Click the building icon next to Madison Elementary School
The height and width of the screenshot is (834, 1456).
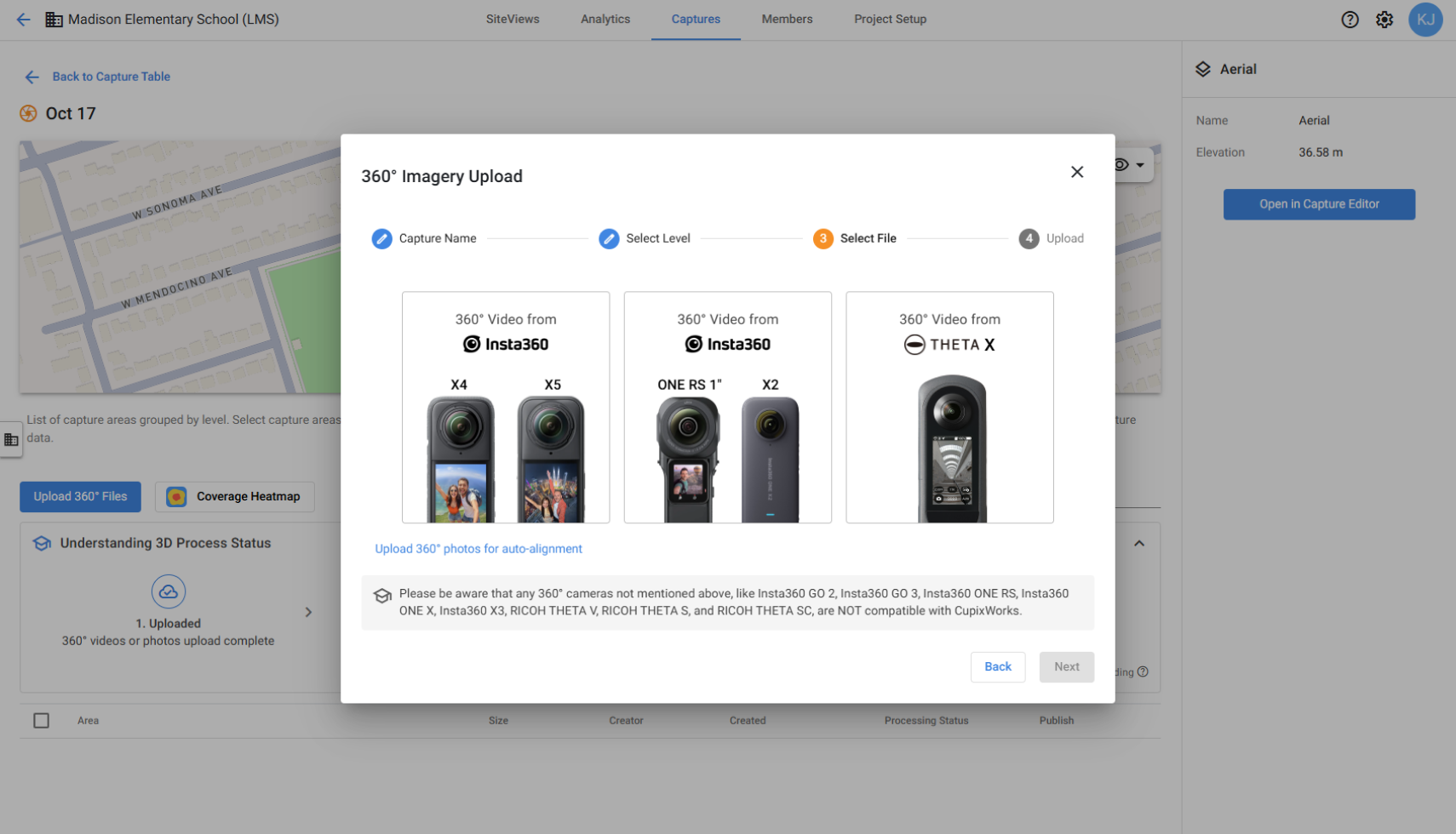[x=54, y=19]
